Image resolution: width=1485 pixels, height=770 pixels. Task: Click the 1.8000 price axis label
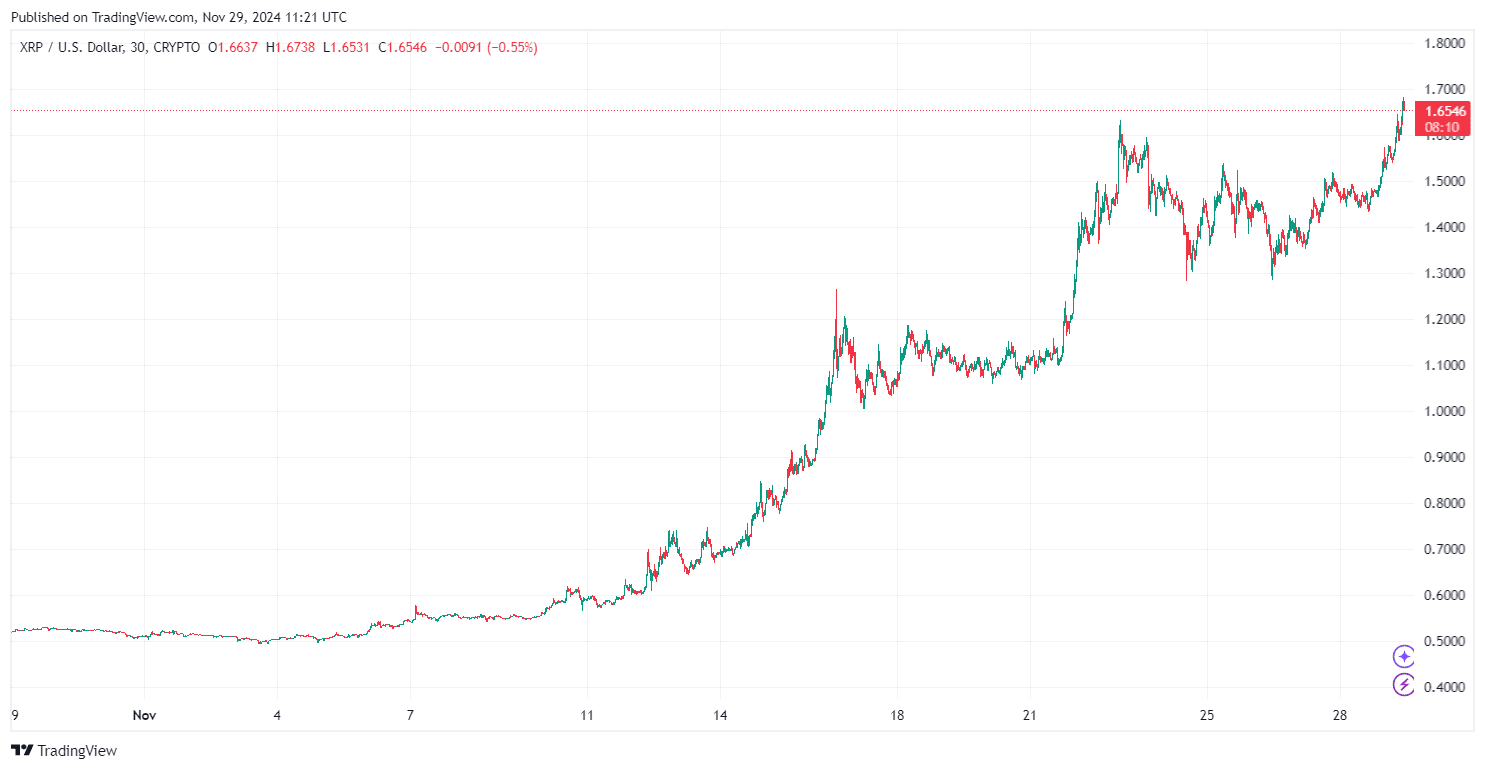[x=1445, y=43]
